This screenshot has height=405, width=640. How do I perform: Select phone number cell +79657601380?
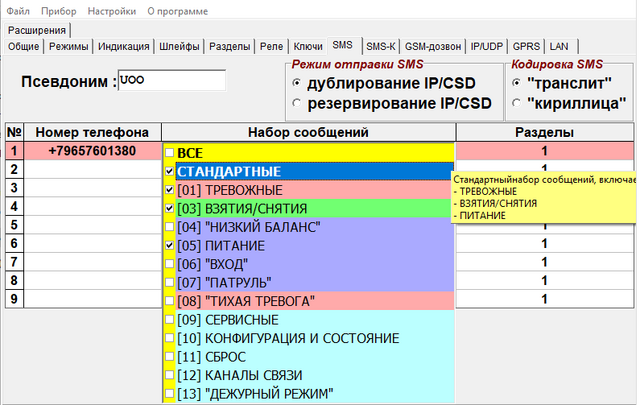(92, 152)
